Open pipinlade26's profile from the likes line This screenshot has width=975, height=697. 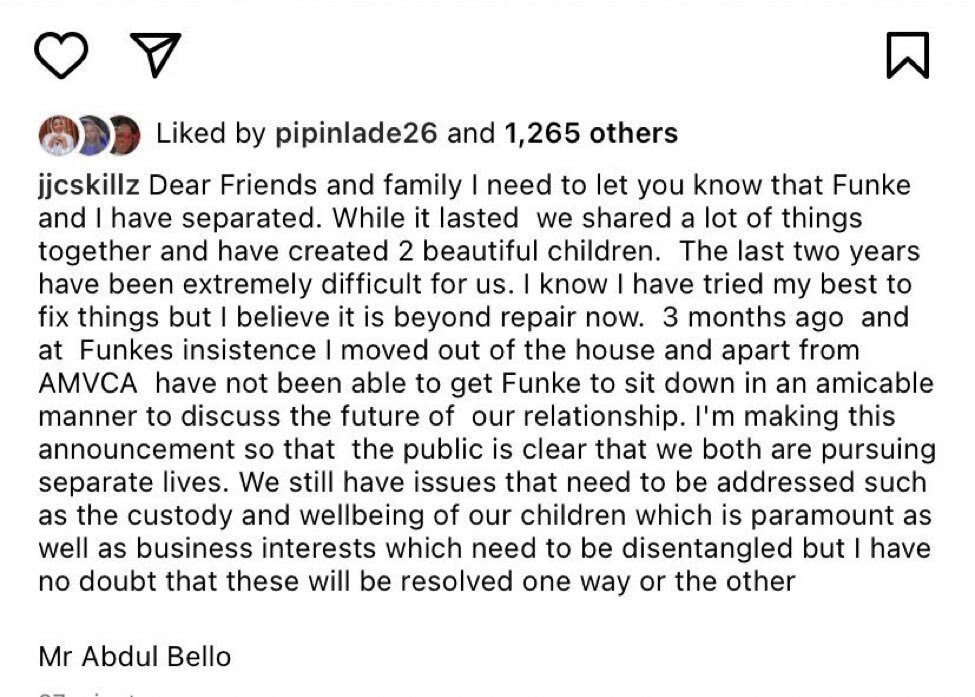click(x=356, y=134)
